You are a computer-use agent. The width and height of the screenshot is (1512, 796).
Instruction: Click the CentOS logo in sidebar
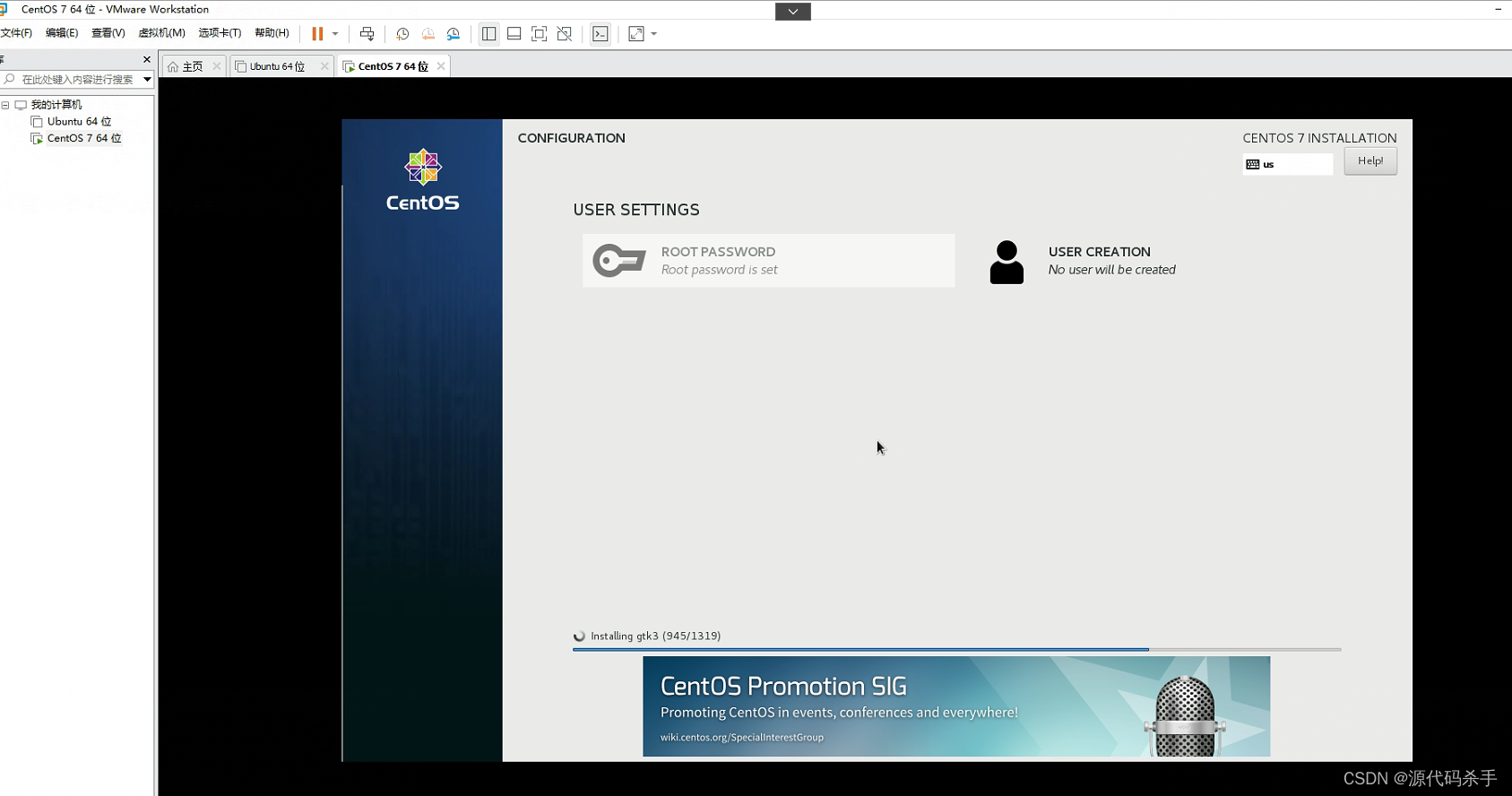[x=422, y=180]
